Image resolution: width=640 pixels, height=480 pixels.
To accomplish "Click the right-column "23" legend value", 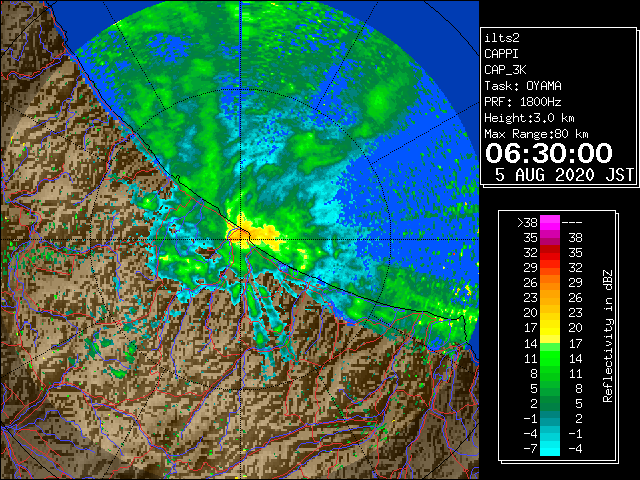I will coord(575,313).
